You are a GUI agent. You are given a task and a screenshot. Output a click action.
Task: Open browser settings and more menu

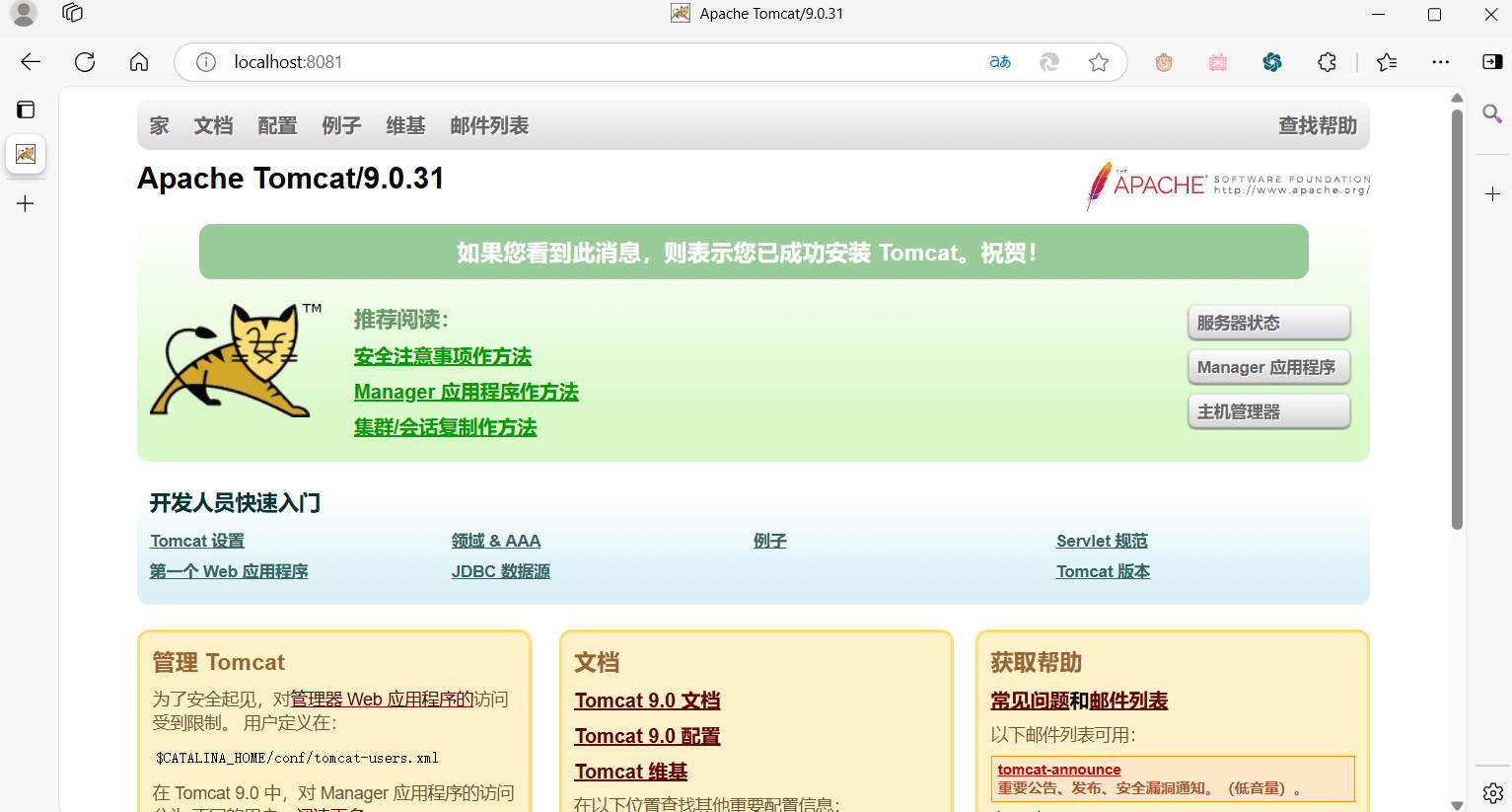pos(1441,62)
